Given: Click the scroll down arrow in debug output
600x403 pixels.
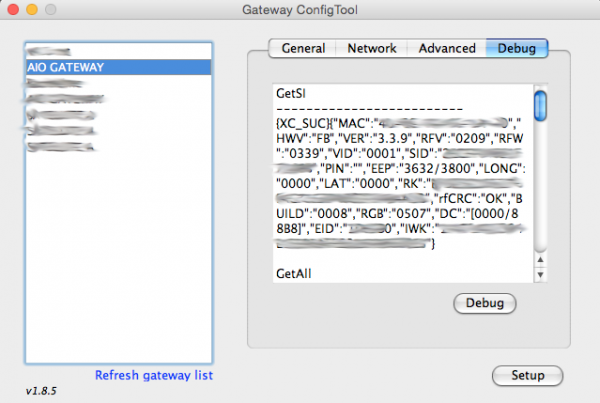Looking at the screenshot, I should click(x=540, y=273).
